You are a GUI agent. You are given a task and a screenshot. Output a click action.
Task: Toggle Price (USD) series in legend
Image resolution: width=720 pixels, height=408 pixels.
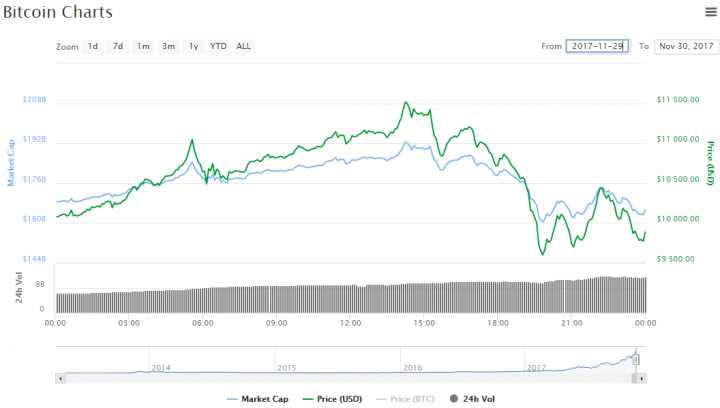pyautogui.click(x=332, y=399)
